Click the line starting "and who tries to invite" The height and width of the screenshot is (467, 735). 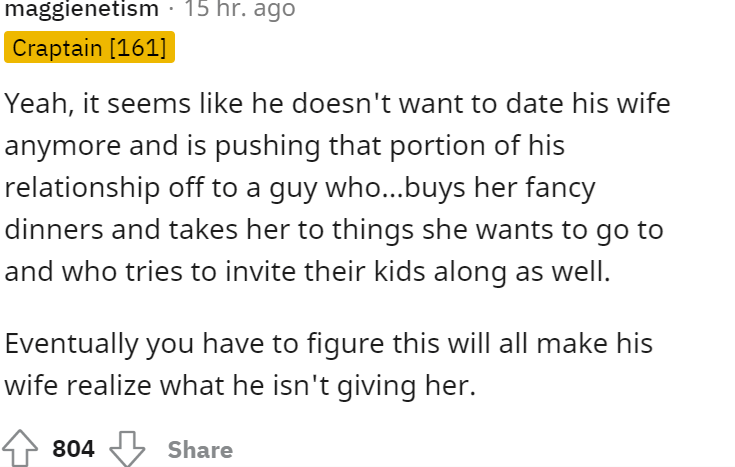tap(307, 272)
